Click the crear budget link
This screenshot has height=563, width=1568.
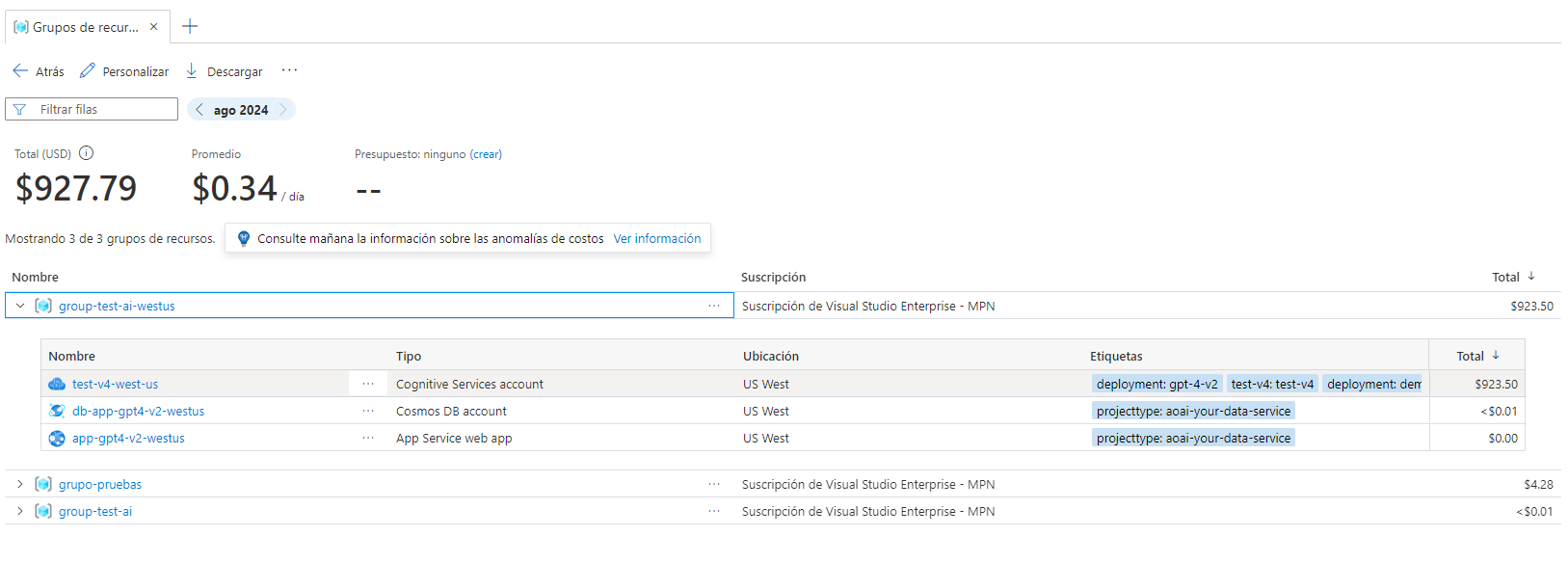[x=486, y=154]
